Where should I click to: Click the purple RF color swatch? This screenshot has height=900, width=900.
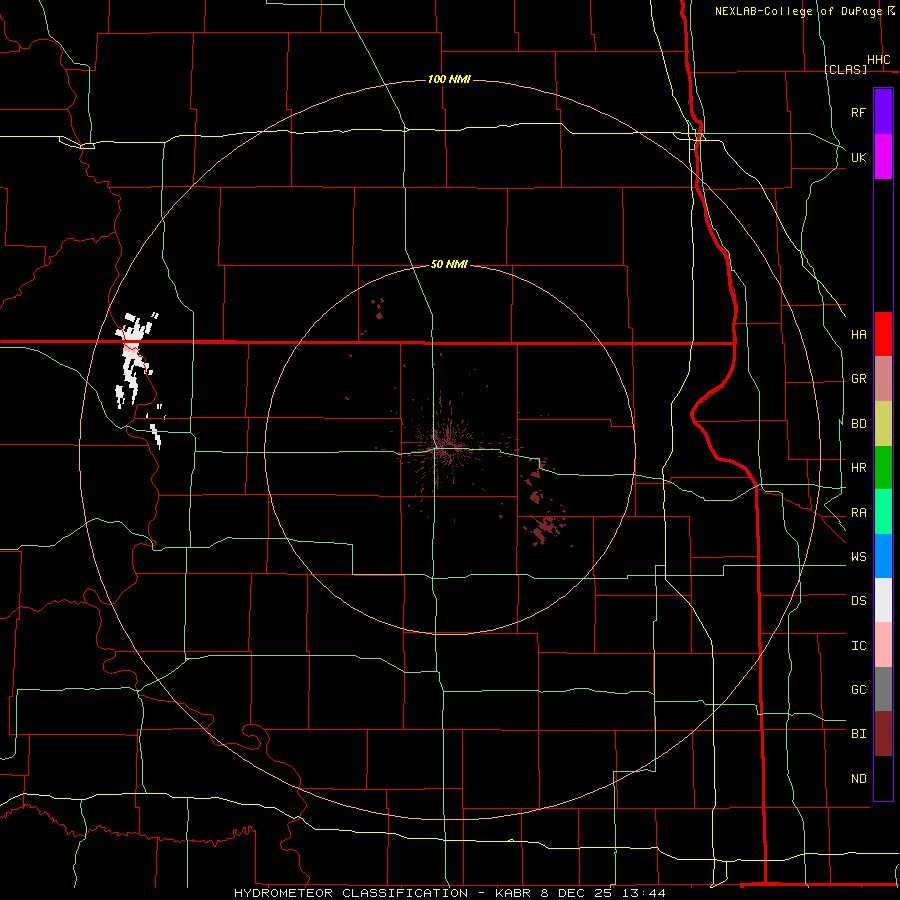pyautogui.click(x=883, y=112)
